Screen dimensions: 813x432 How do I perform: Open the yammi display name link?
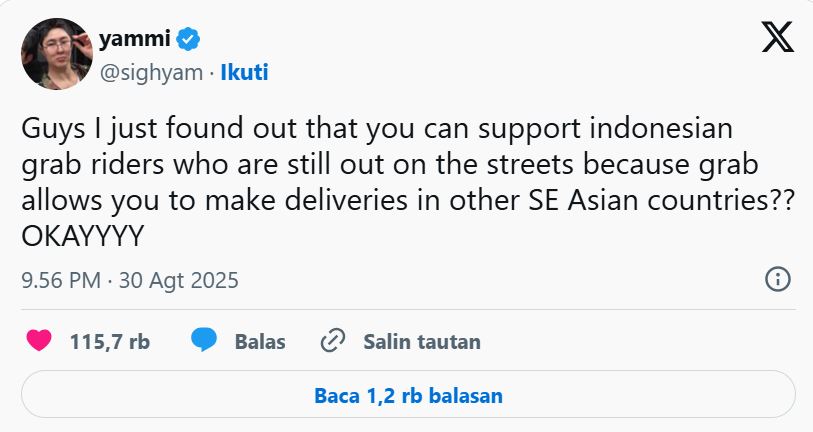pos(134,40)
